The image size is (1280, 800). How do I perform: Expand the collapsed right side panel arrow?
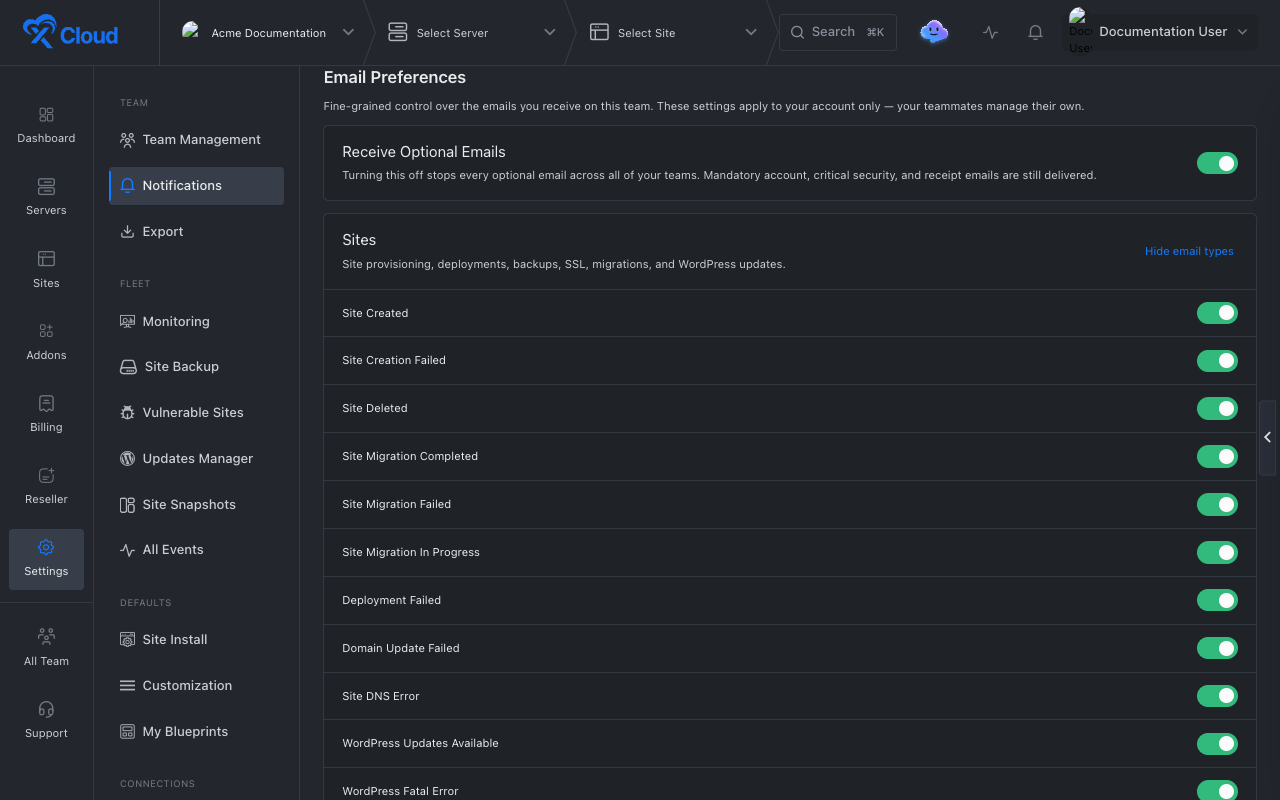click(x=1268, y=437)
